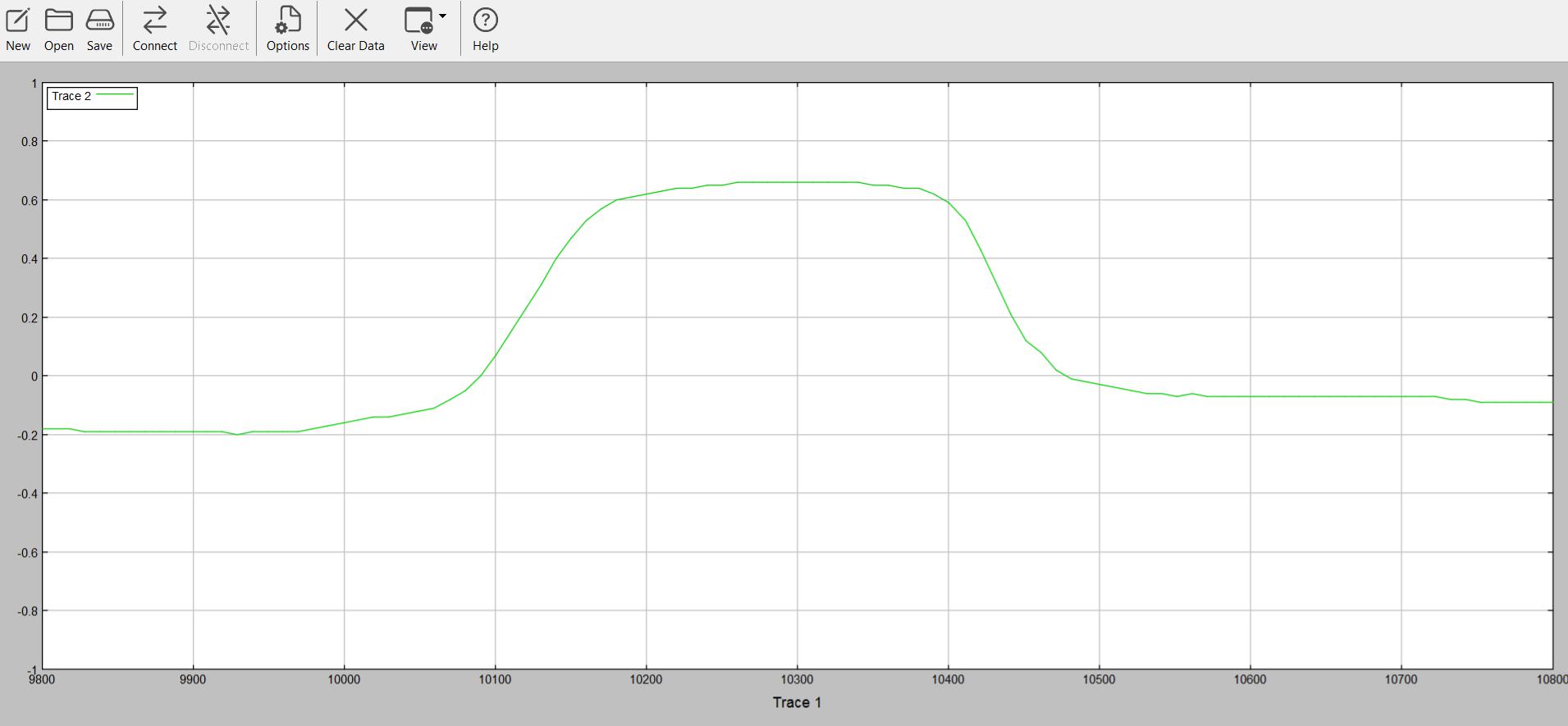Click the 10000 x-axis tick label

[x=344, y=680]
